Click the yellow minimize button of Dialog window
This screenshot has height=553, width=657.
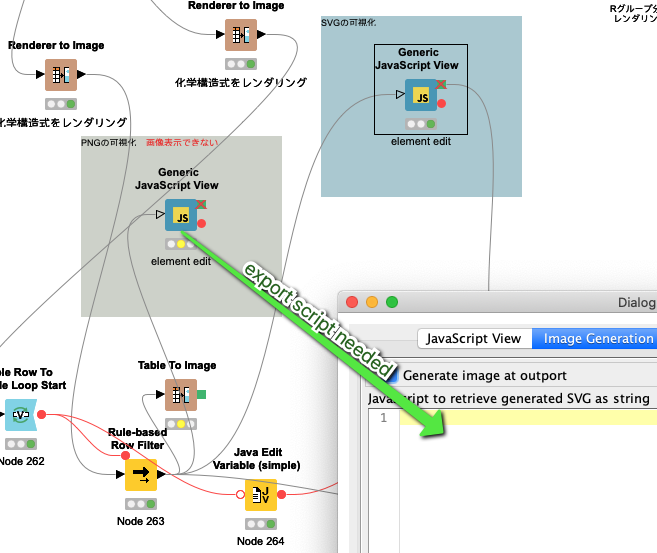click(372, 302)
